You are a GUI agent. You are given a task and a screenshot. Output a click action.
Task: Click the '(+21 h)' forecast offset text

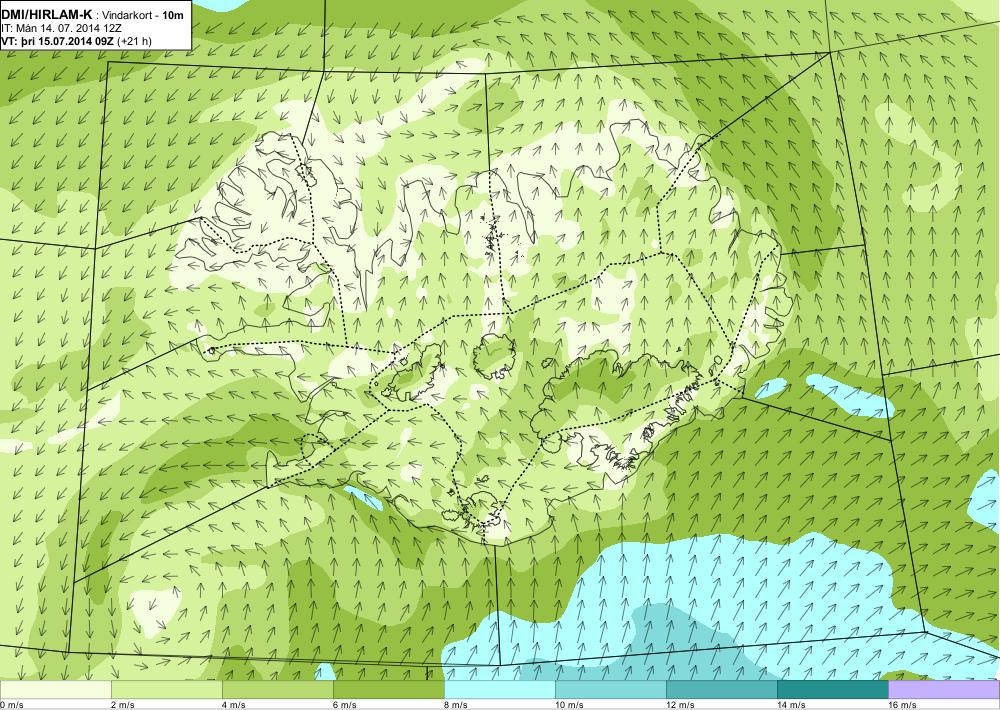pos(135,41)
